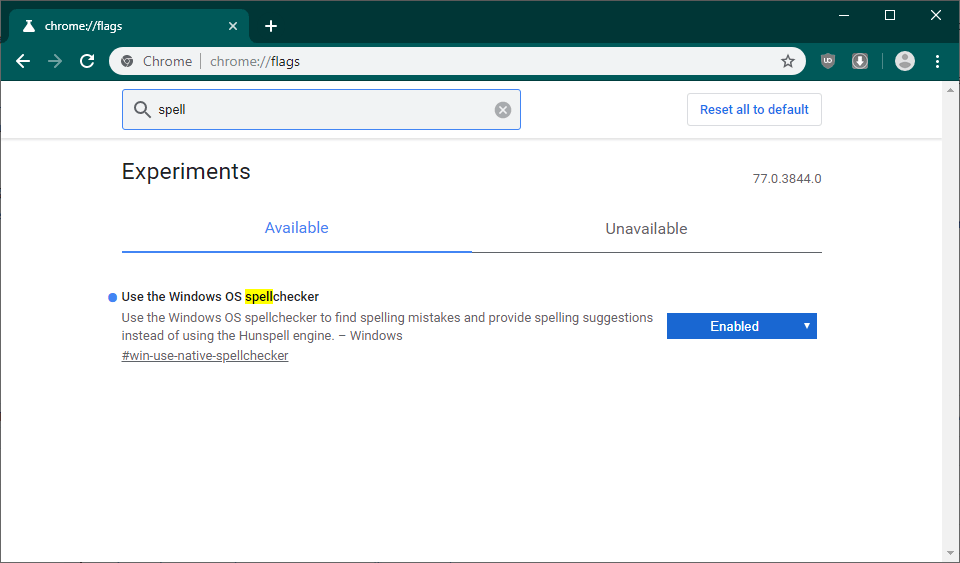This screenshot has height=563, width=960.
Task: Open a new tab with the plus button
Action: tap(271, 26)
